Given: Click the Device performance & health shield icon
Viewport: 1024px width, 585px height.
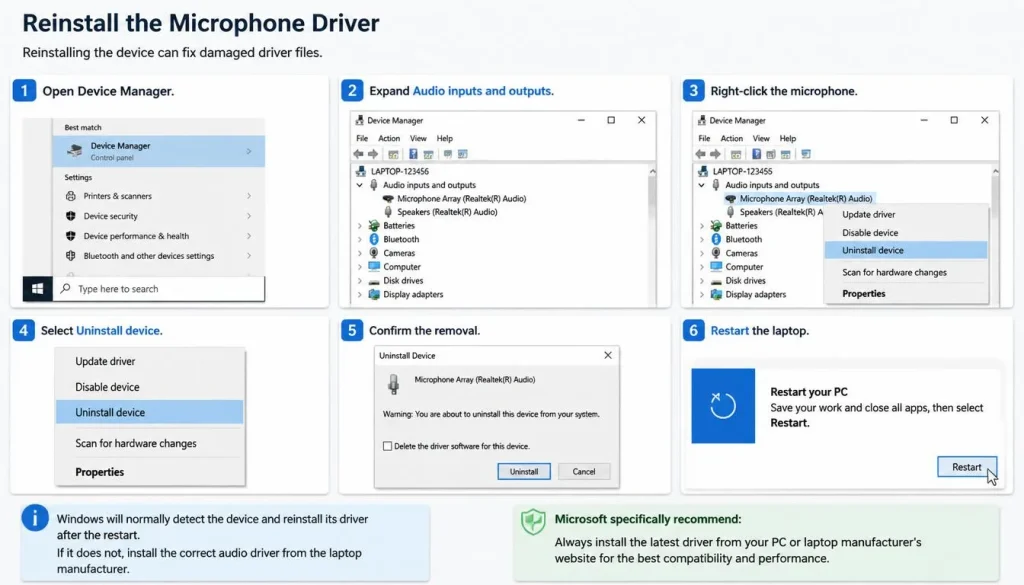Looking at the screenshot, I should (x=71, y=236).
